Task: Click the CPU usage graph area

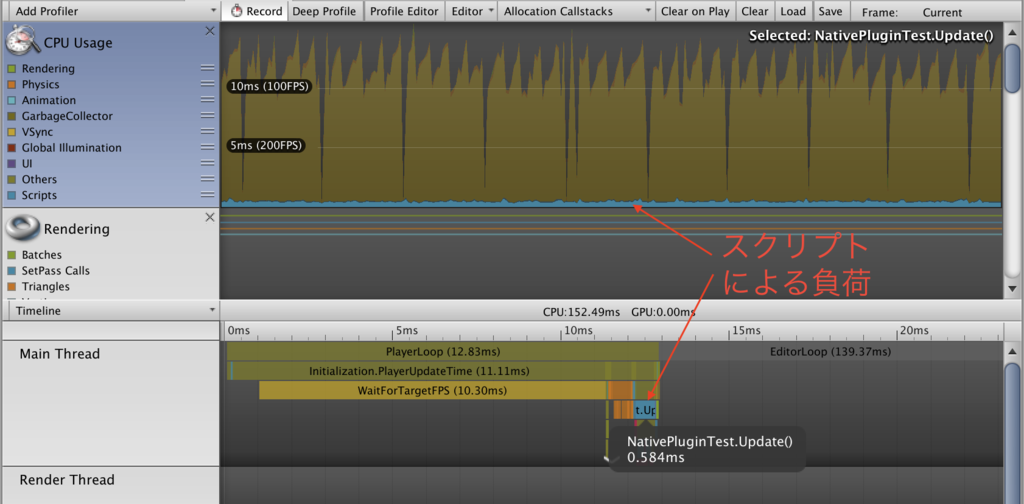Action: [611, 115]
